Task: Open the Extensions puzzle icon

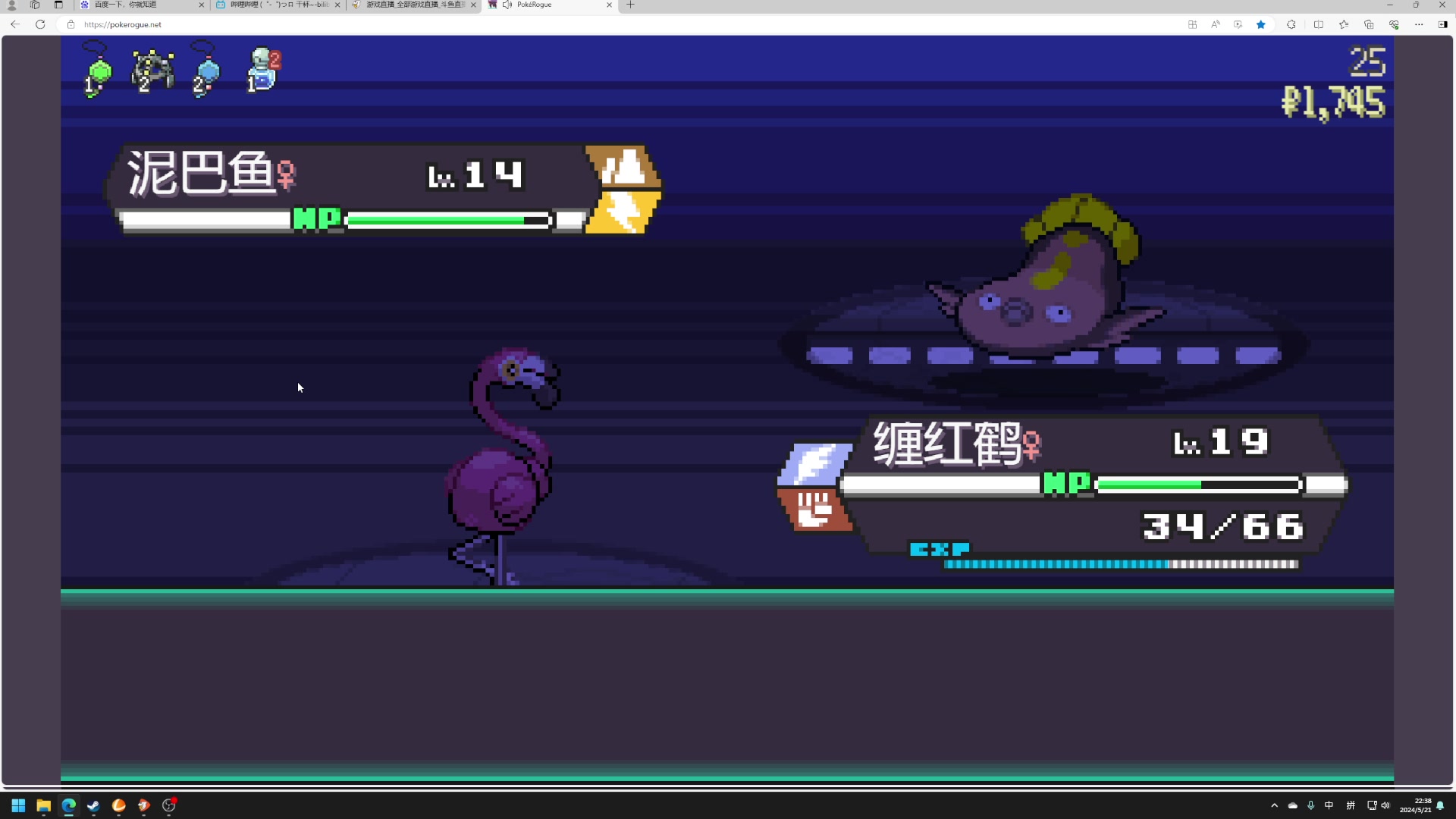Action: 1291,24
